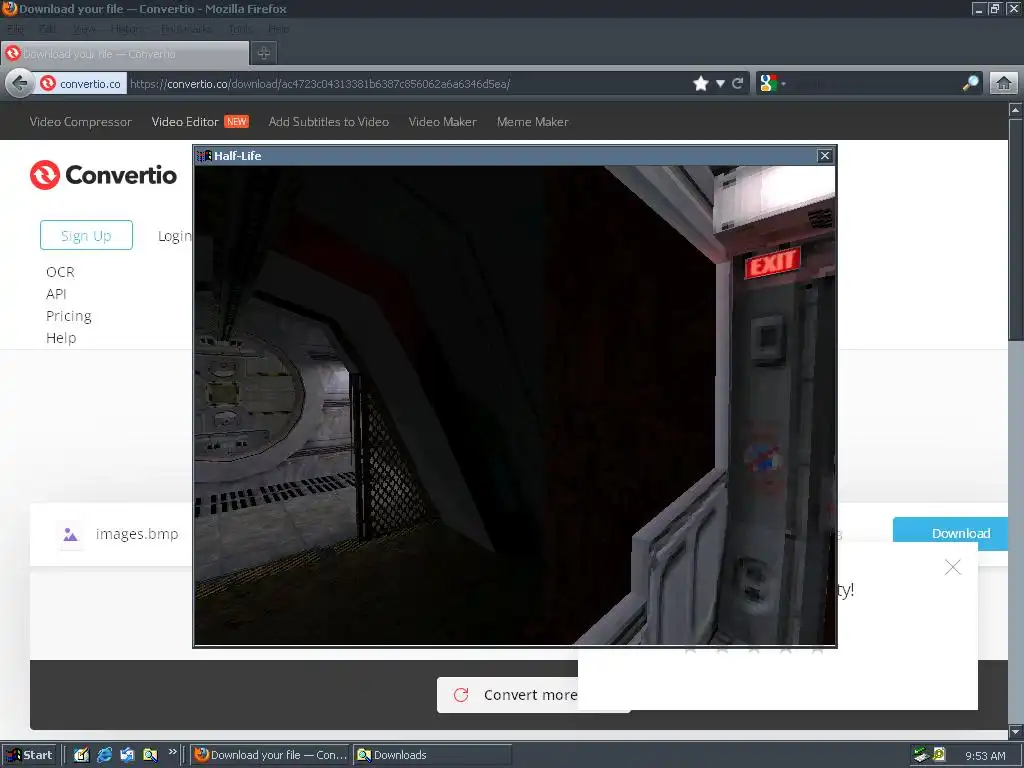
Task: Go to the Firefox home page icon
Action: click(x=1004, y=84)
